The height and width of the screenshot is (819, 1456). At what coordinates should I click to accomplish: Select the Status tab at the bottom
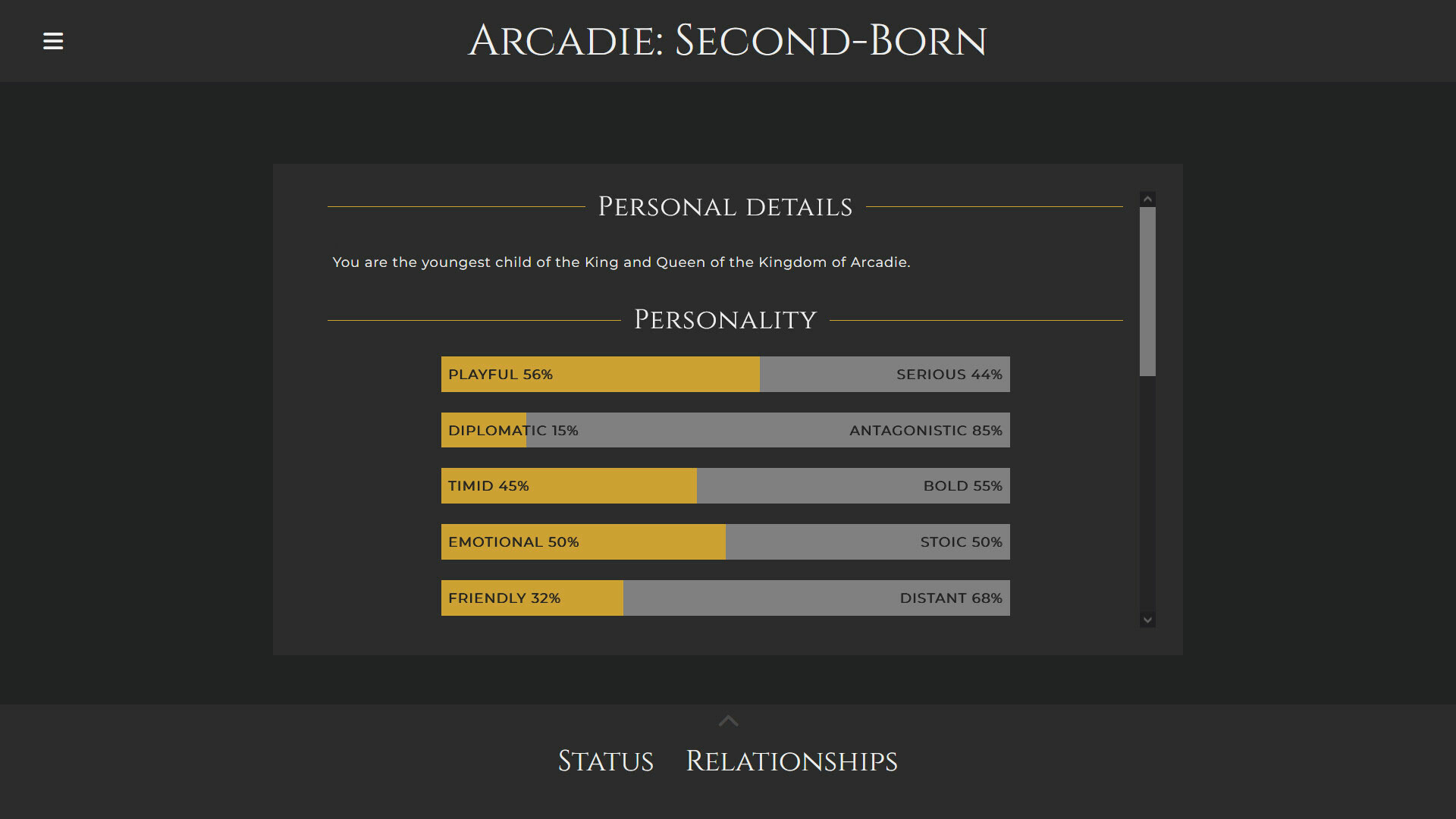tap(606, 761)
